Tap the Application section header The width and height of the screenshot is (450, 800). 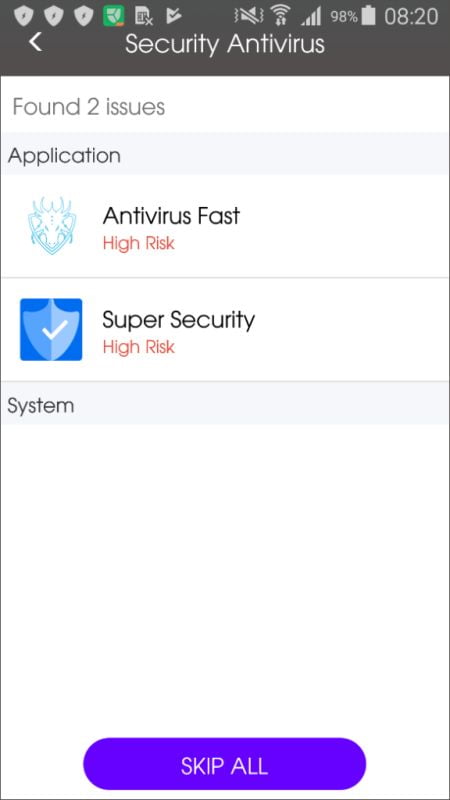click(x=225, y=155)
